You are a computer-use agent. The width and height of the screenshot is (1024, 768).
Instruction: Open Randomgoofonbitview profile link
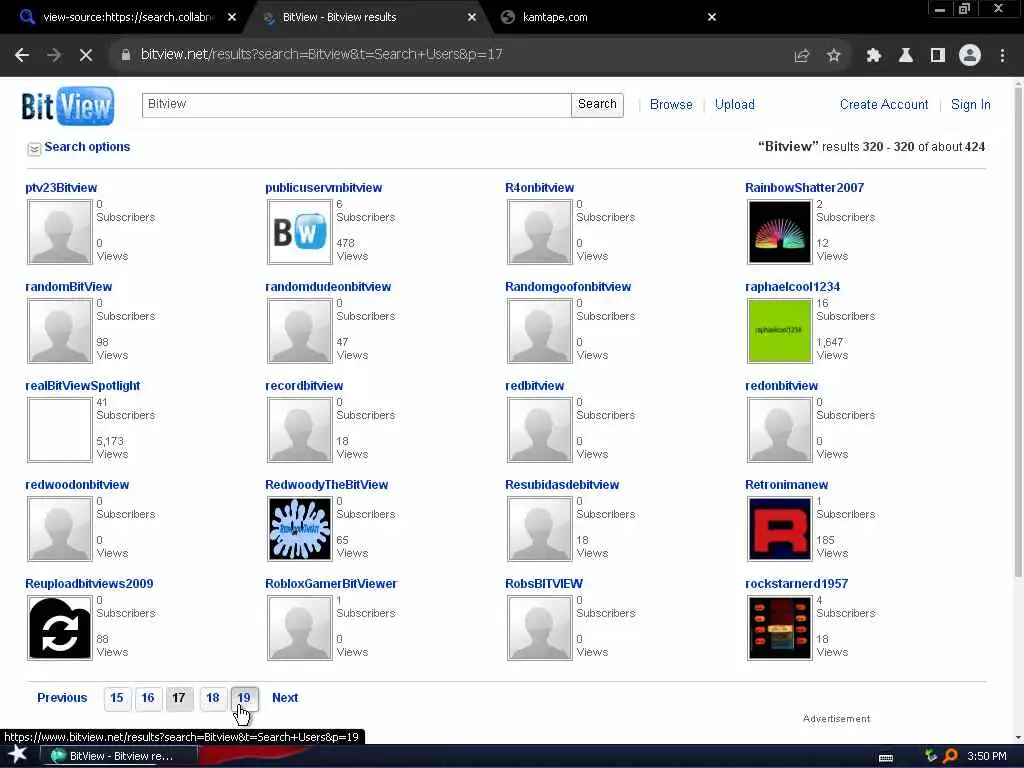[568, 287]
